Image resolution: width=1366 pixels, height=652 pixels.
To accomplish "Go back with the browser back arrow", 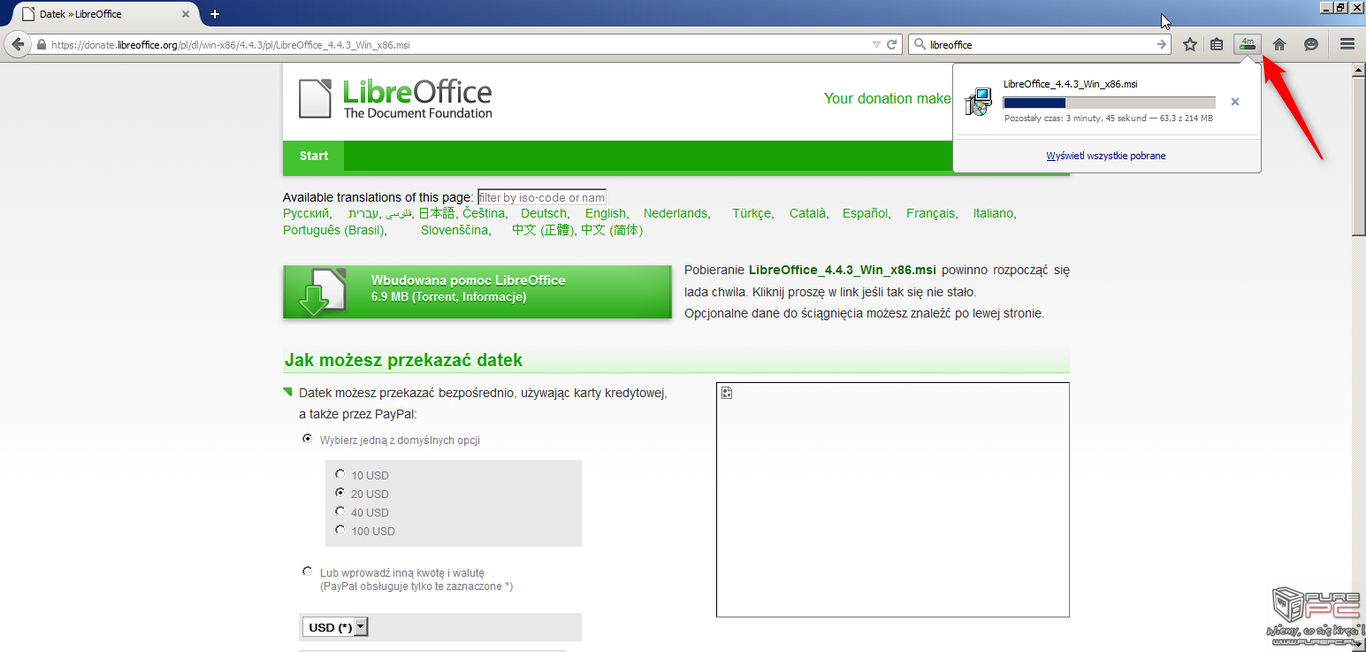I will [x=17, y=45].
